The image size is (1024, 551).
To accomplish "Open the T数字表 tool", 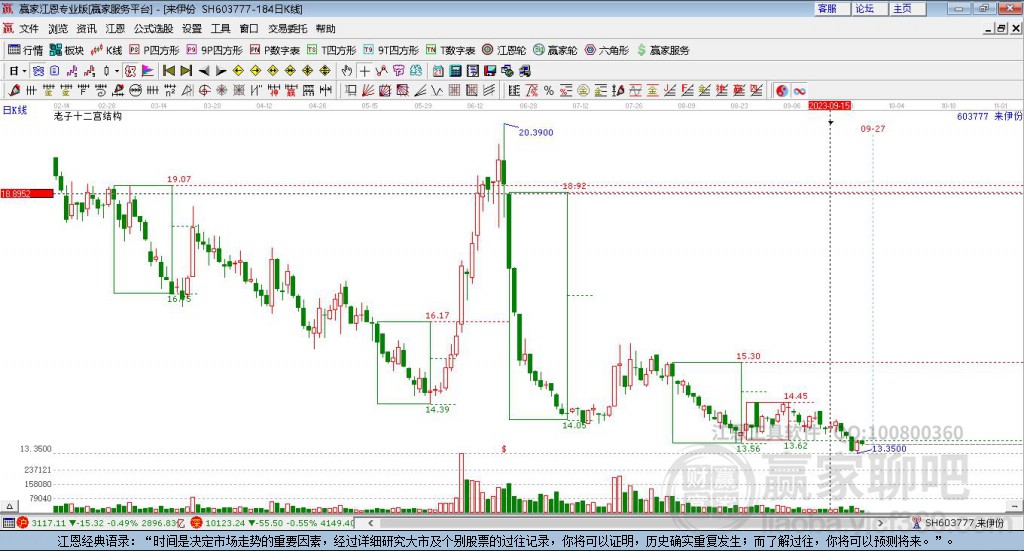I will [x=450, y=50].
